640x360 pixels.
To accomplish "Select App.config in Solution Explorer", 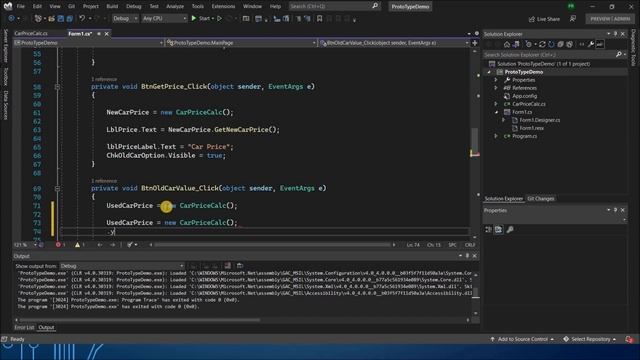I will click(524, 96).
